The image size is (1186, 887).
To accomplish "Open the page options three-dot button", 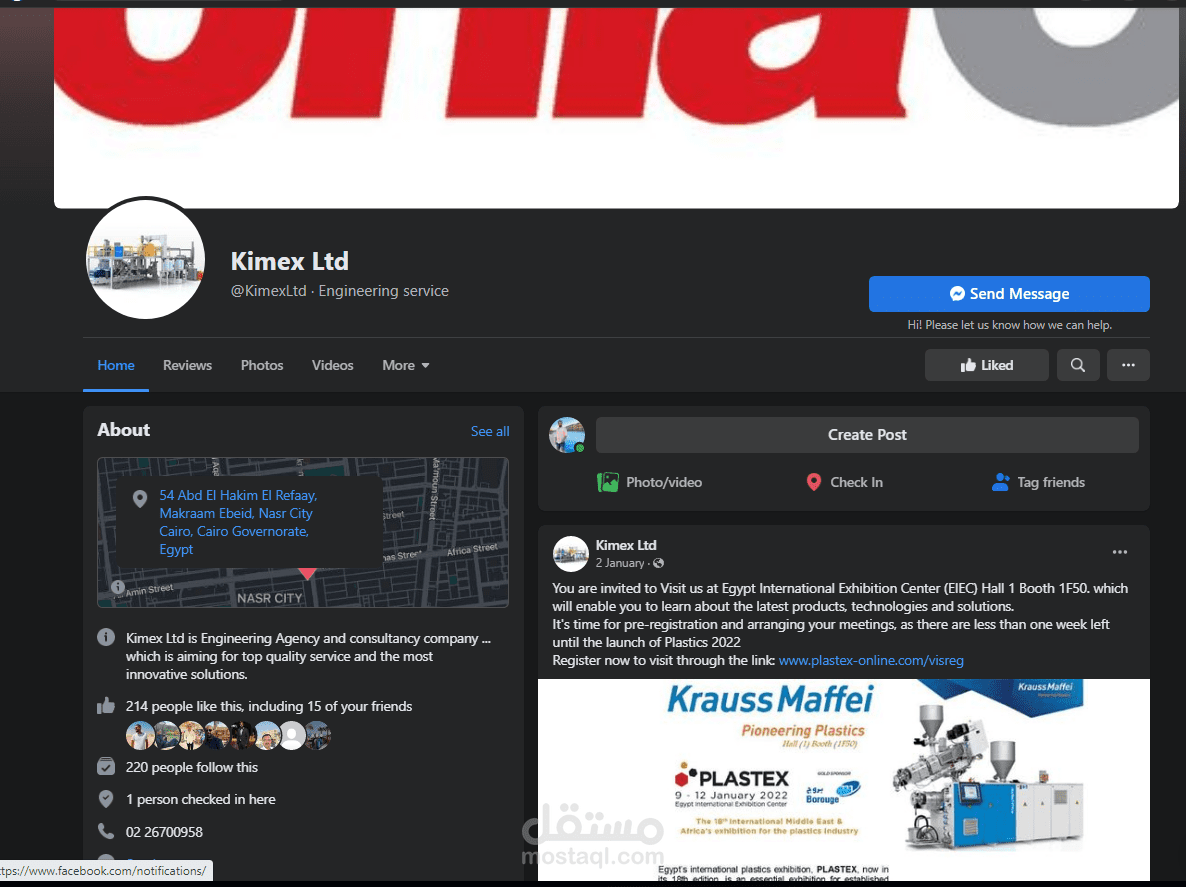I will (x=1128, y=365).
